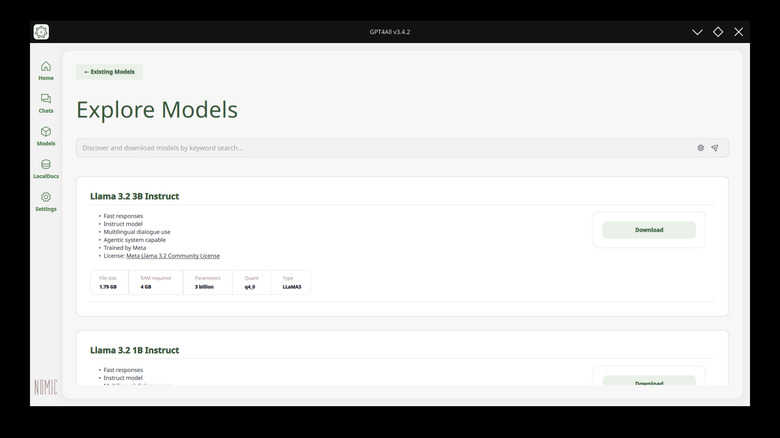Click the Quant q4_0 info cell
The height and width of the screenshot is (438, 780).
pos(251,282)
